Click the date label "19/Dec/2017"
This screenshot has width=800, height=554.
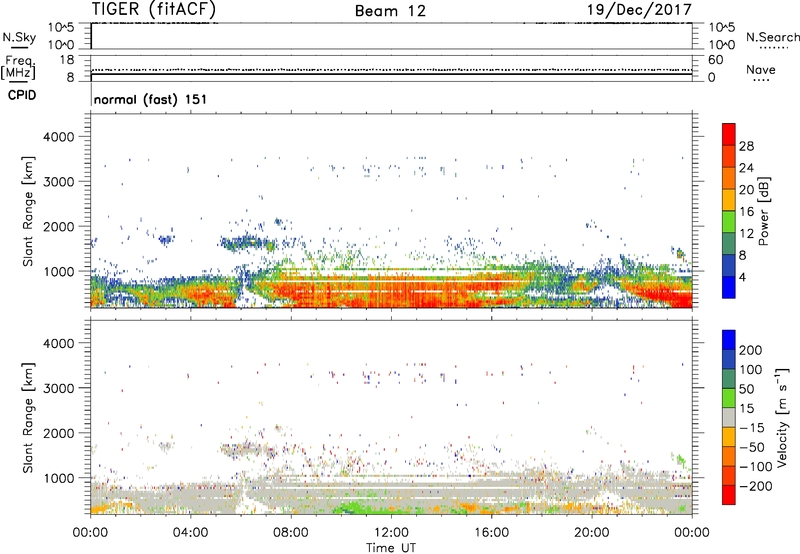tap(639, 9)
